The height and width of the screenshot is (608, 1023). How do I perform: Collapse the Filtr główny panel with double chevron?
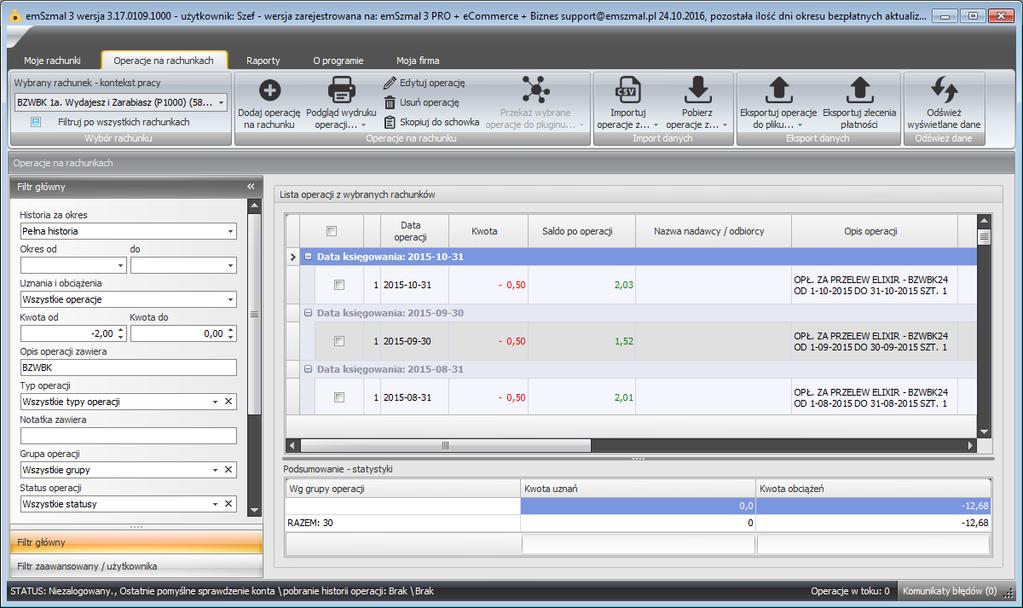[251, 187]
